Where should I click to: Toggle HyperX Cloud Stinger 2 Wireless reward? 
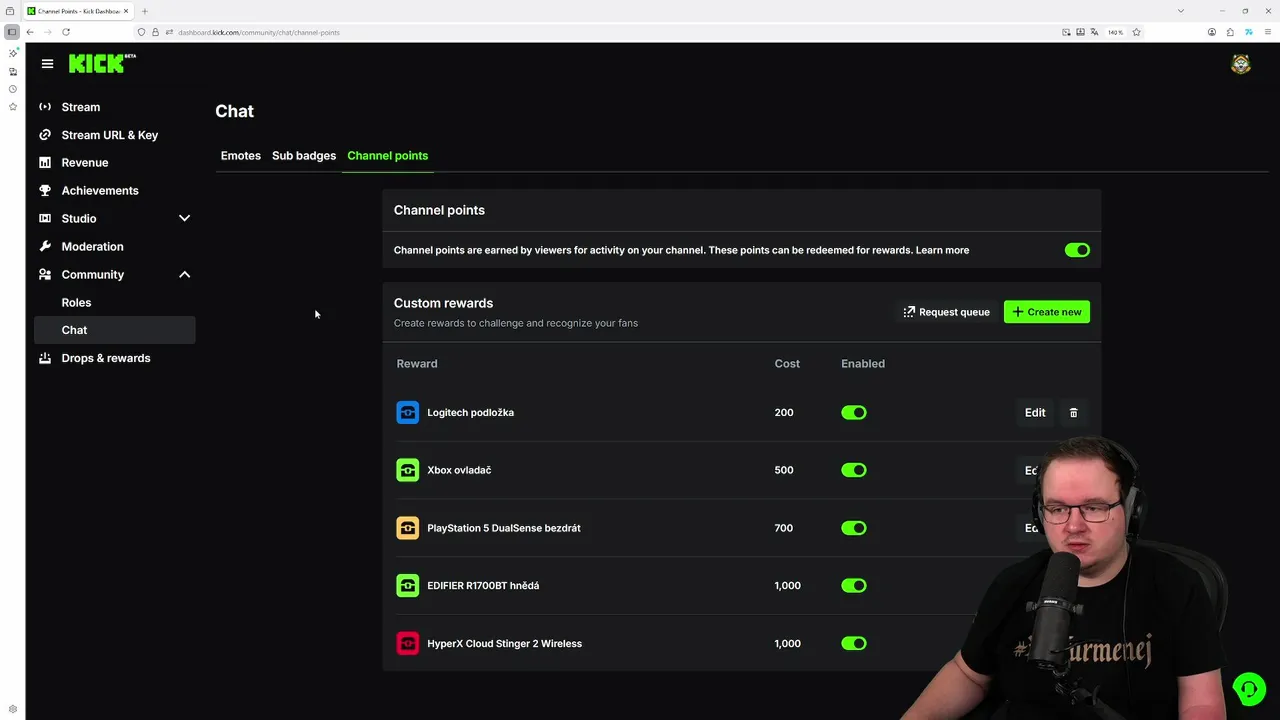pyautogui.click(x=854, y=644)
